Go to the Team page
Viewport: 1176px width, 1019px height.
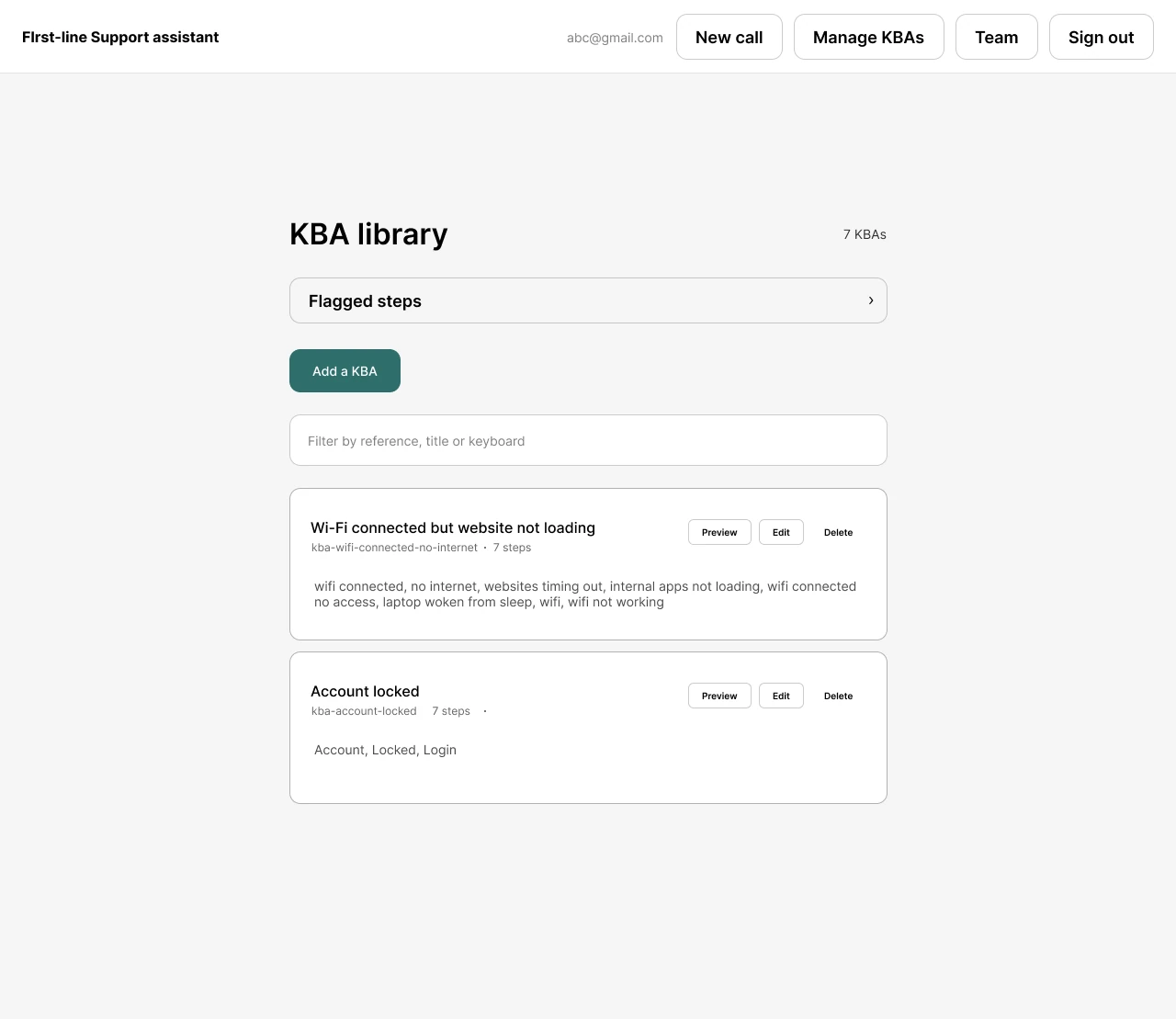coord(997,37)
